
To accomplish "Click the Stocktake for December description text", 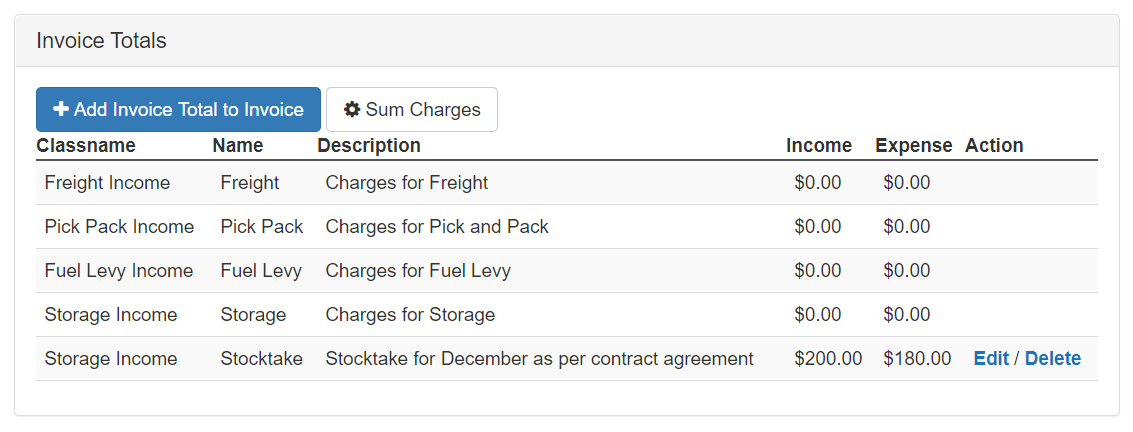I will click(x=539, y=359).
